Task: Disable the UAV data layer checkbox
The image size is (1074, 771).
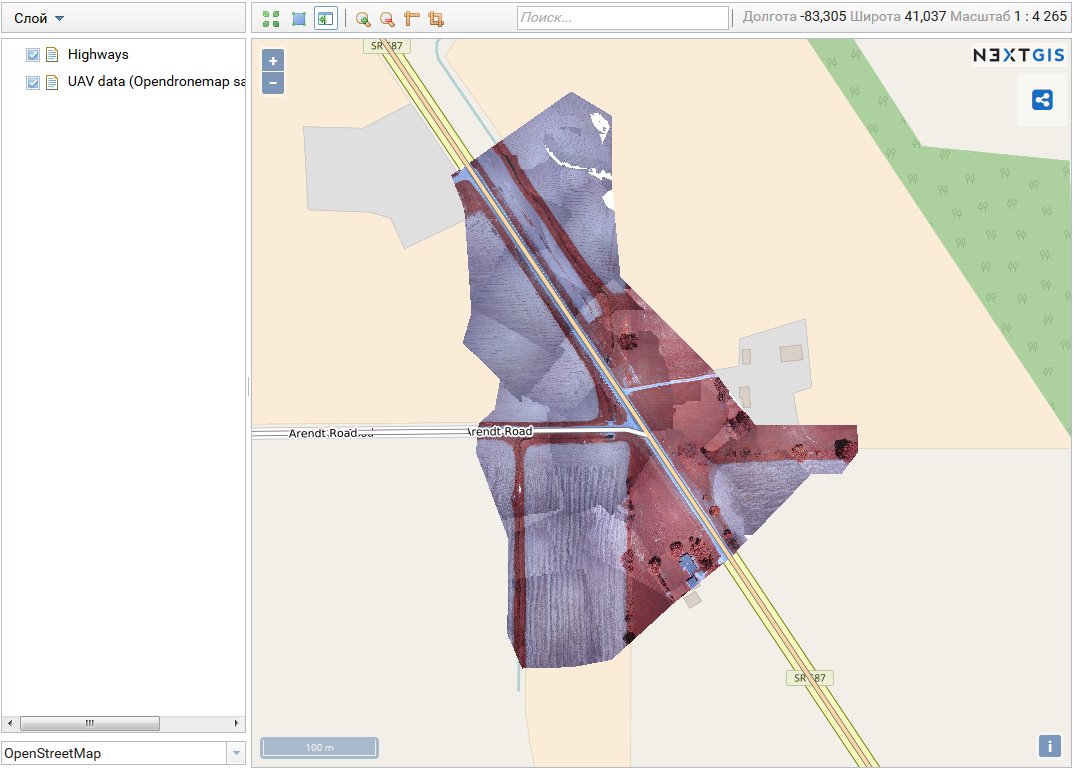Action: (31, 82)
